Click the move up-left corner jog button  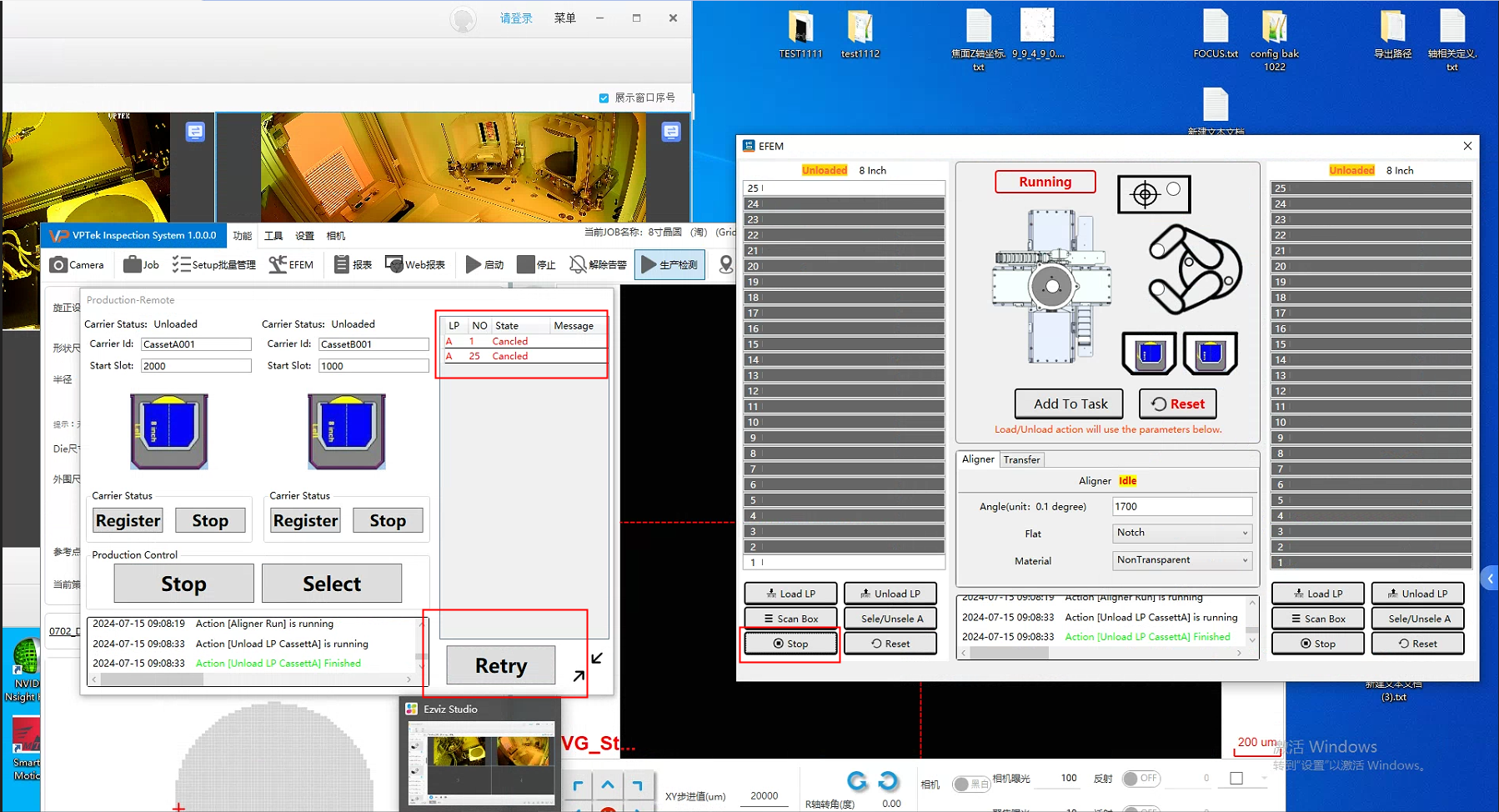(x=578, y=785)
